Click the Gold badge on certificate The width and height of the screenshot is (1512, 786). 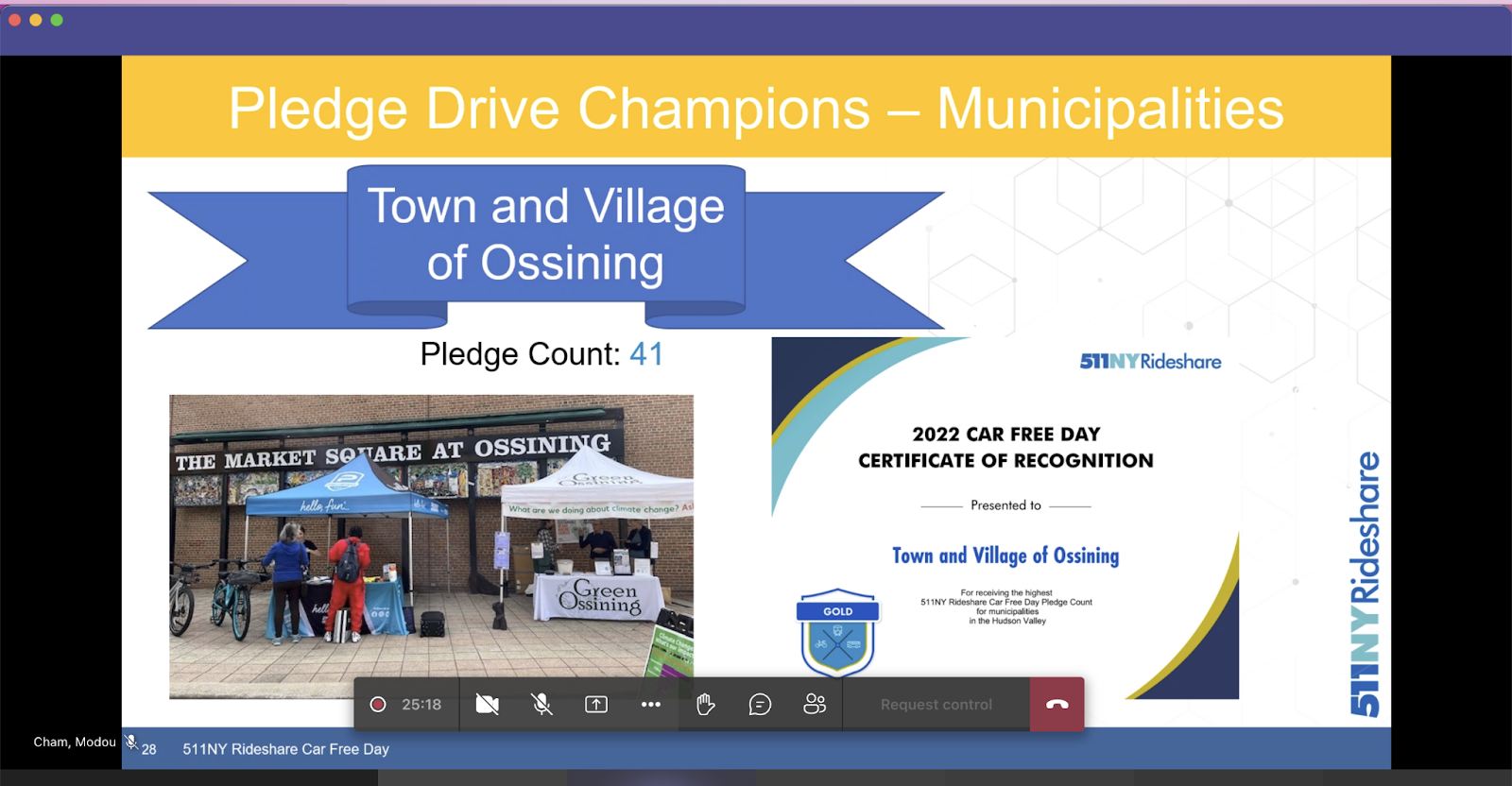(838, 633)
